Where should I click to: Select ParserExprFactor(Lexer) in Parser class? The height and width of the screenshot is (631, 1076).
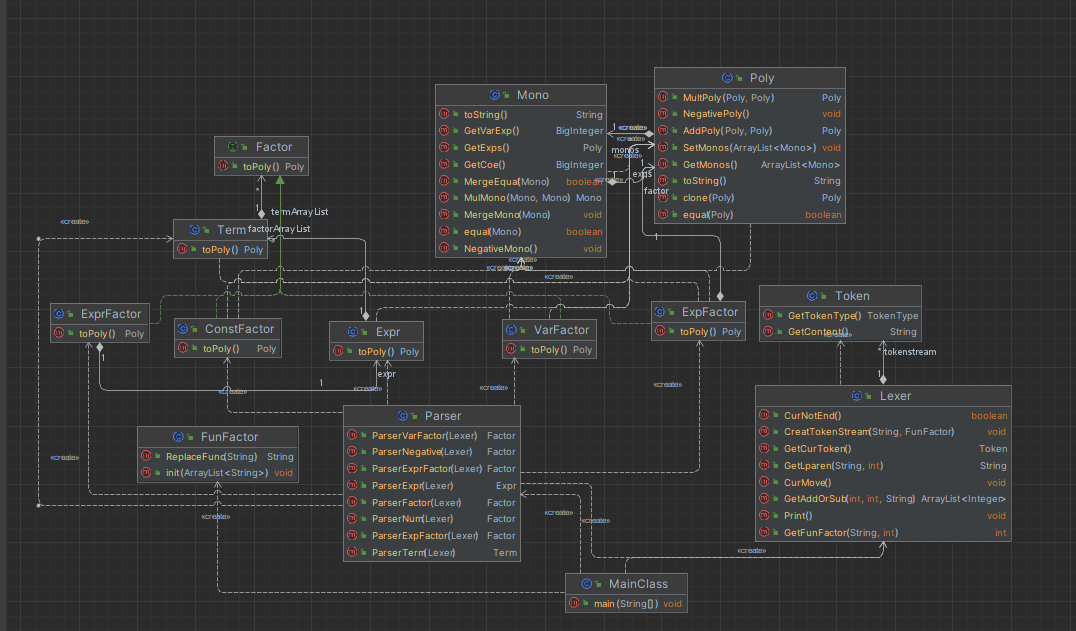click(x=432, y=468)
